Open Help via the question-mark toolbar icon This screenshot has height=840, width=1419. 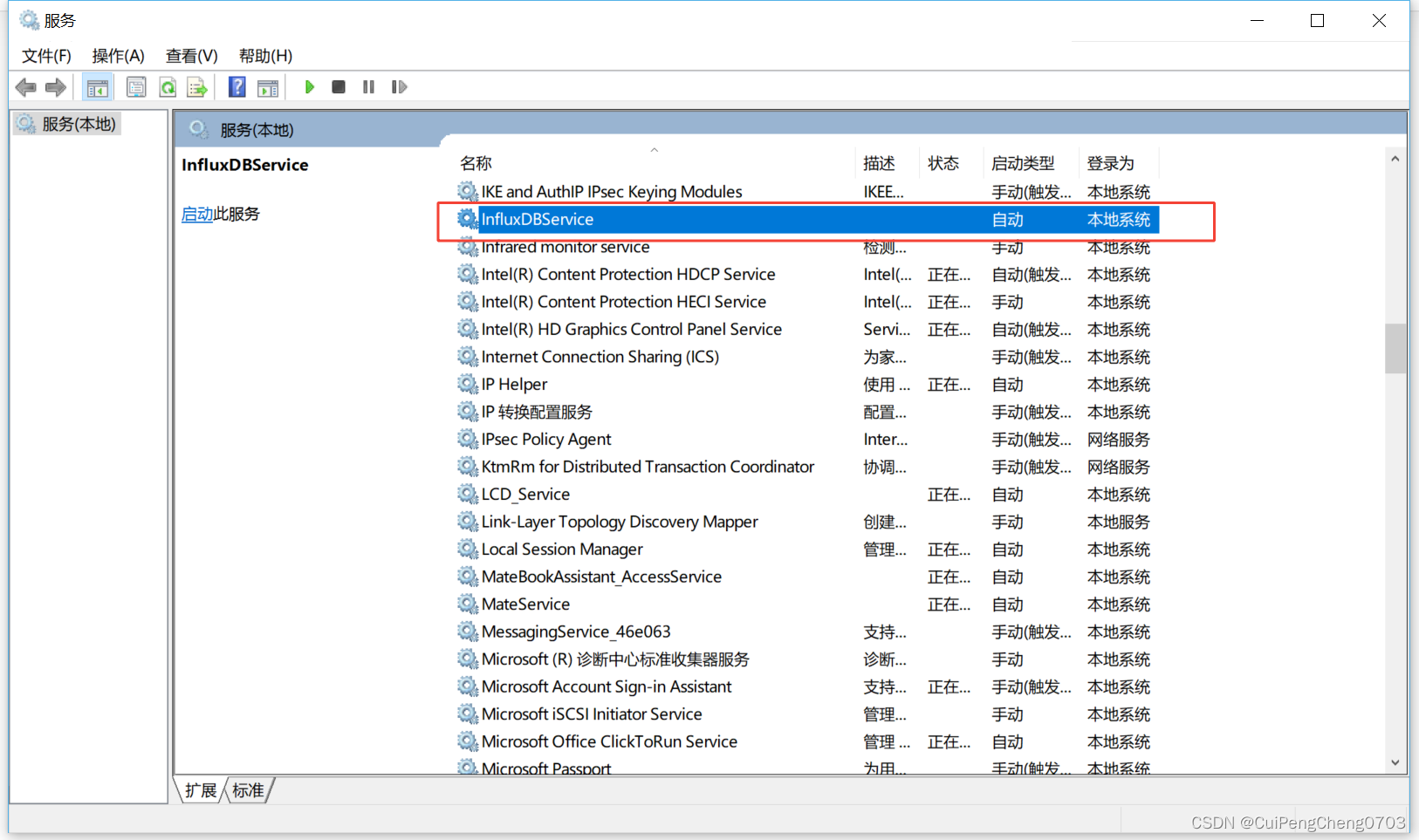236,87
